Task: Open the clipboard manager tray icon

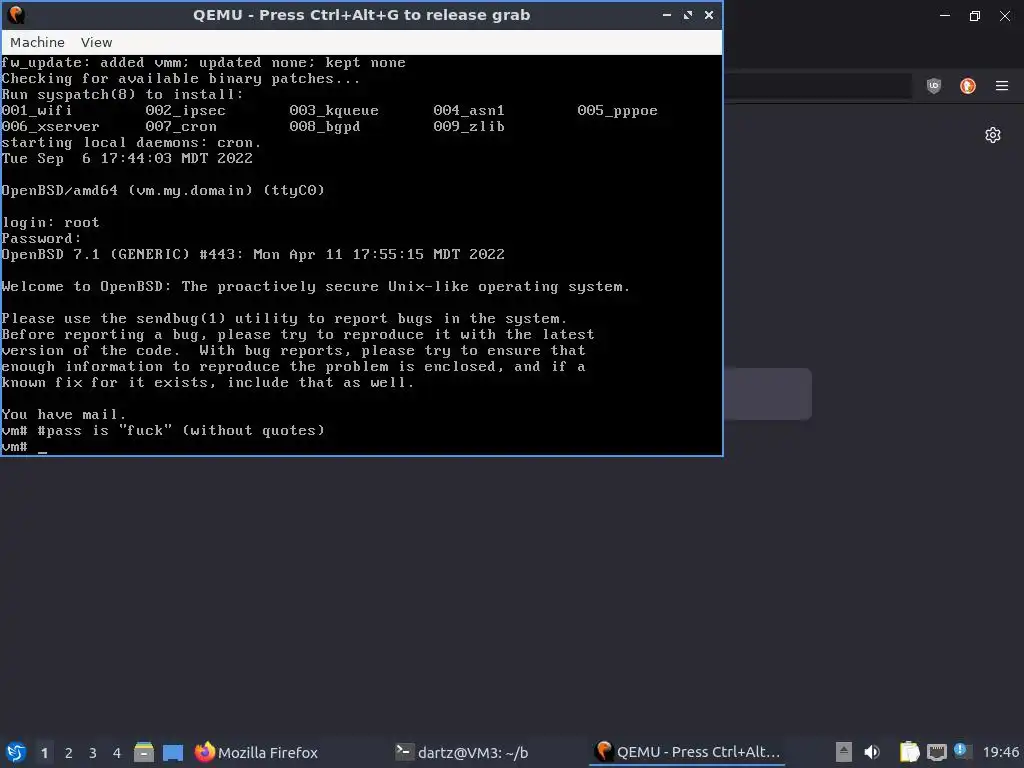Action: (x=909, y=752)
